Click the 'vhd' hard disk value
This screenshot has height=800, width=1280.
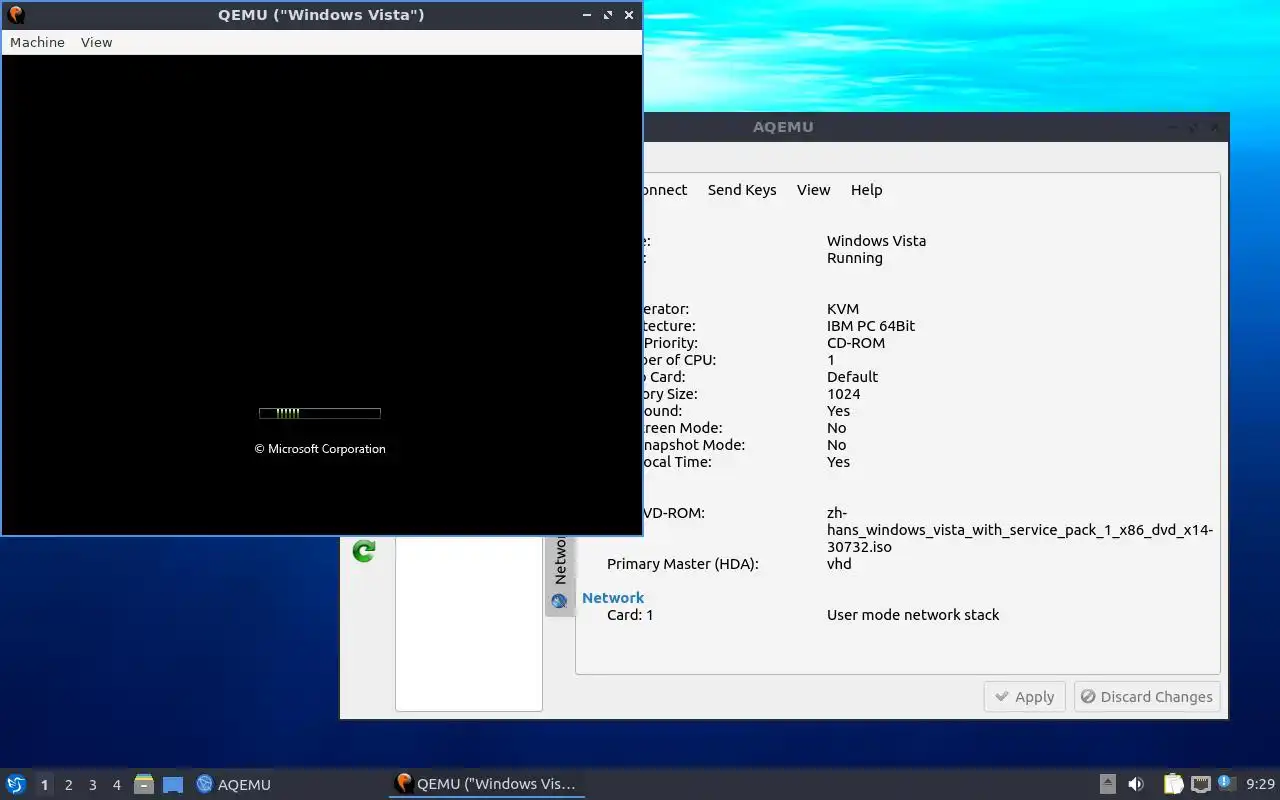tap(839, 564)
